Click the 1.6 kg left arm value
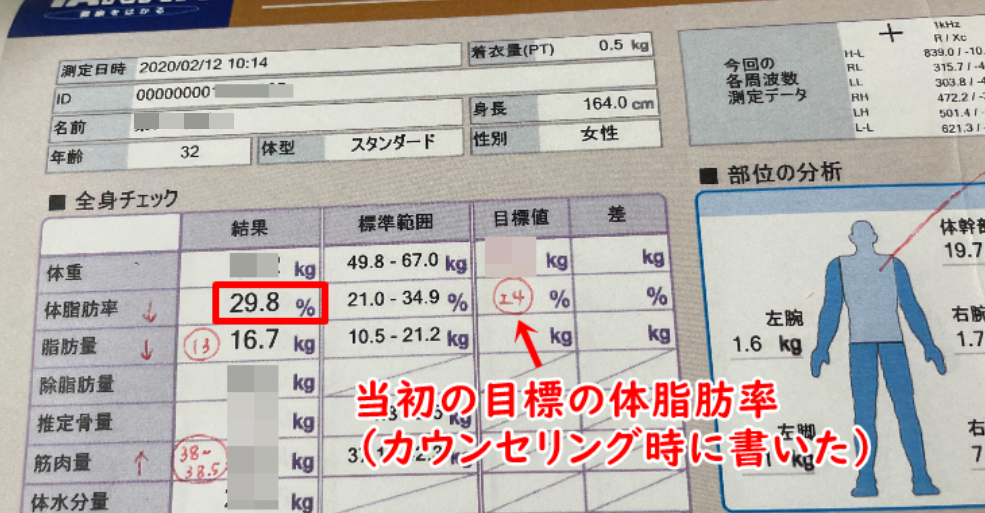Screen dimensions: 985x513 [766, 345]
